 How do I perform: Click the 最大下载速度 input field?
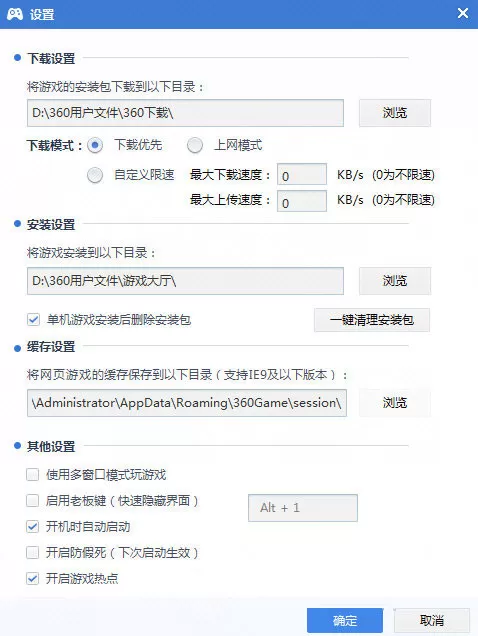click(301, 175)
